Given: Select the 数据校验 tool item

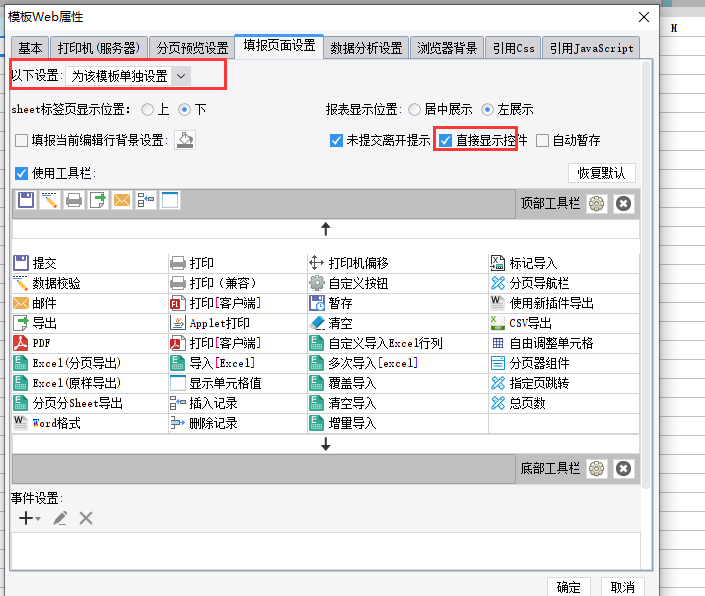Looking at the screenshot, I should [x=90, y=283].
